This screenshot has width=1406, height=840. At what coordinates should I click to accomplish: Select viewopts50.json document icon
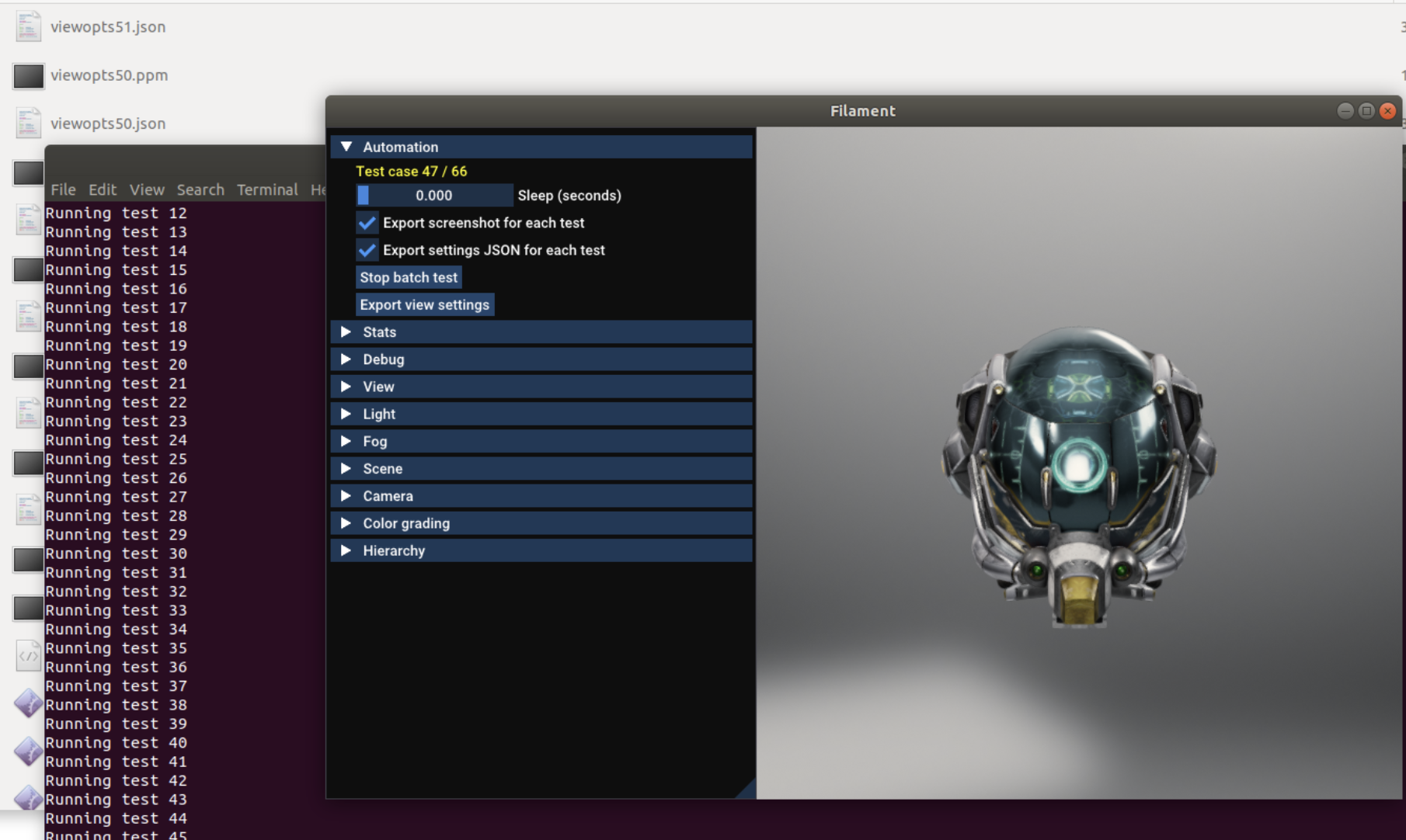pos(28,123)
